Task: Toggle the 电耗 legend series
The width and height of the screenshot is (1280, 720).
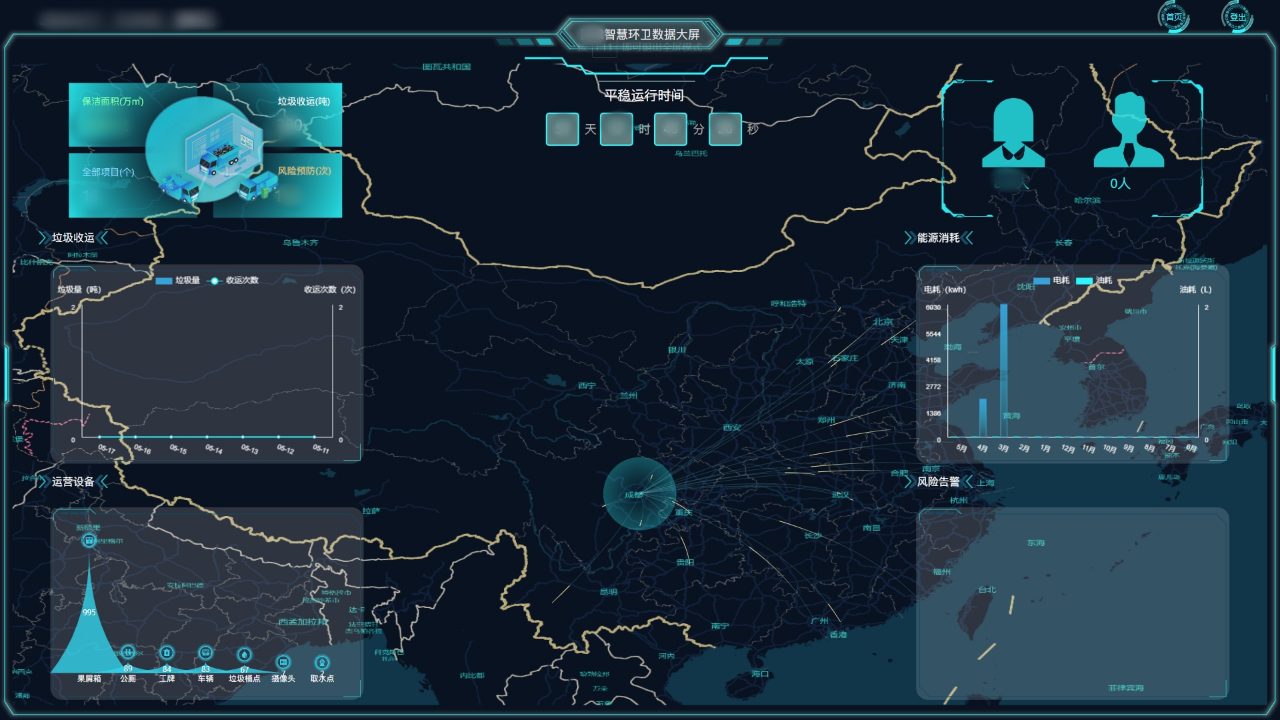Action: 1052,280
